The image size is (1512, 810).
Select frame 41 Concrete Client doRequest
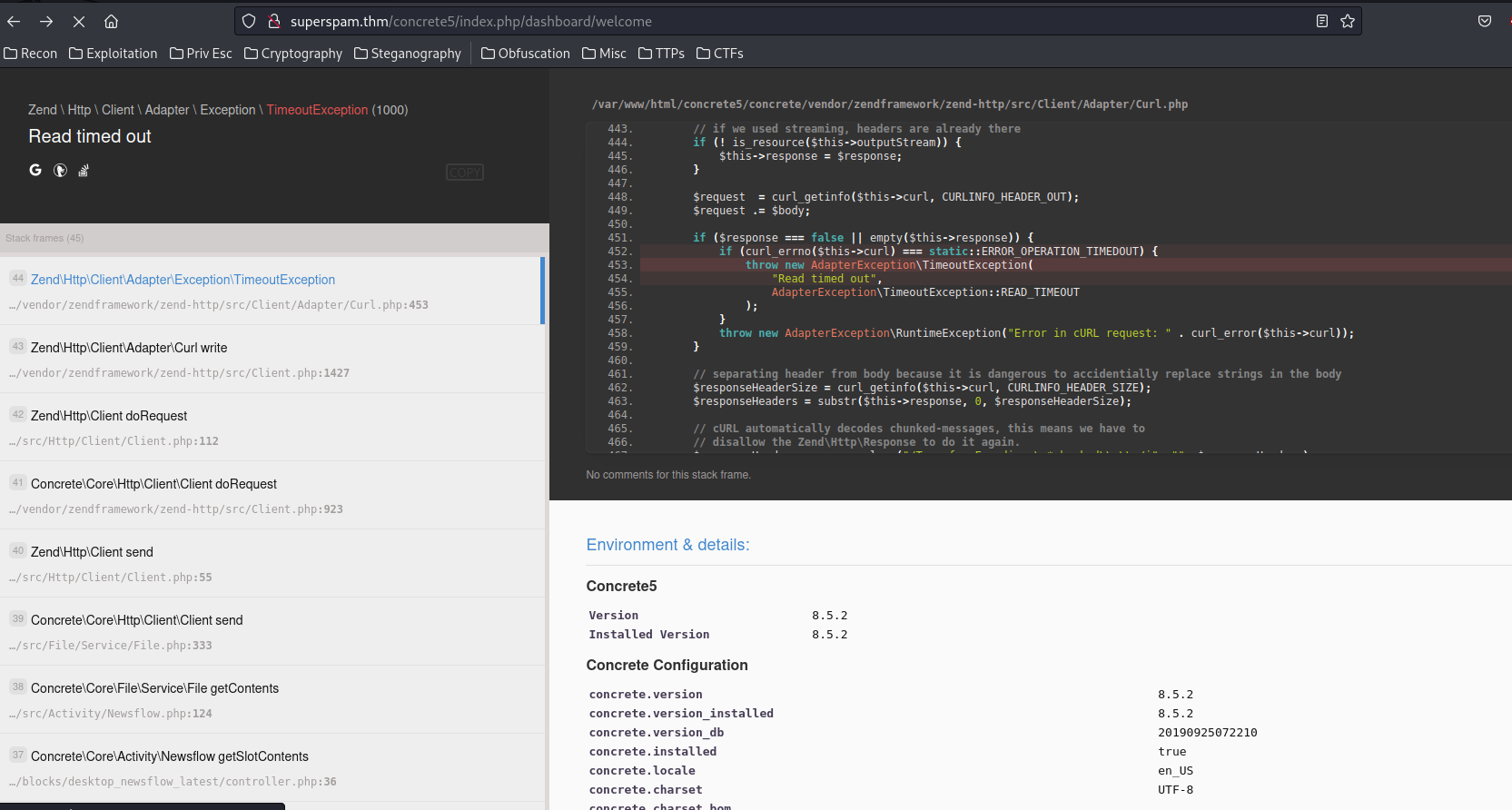click(272, 495)
